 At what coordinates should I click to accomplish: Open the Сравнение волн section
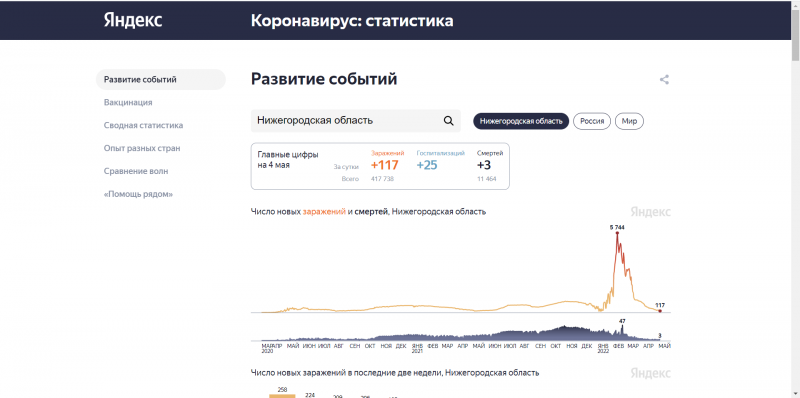pyautogui.click(x=136, y=171)
